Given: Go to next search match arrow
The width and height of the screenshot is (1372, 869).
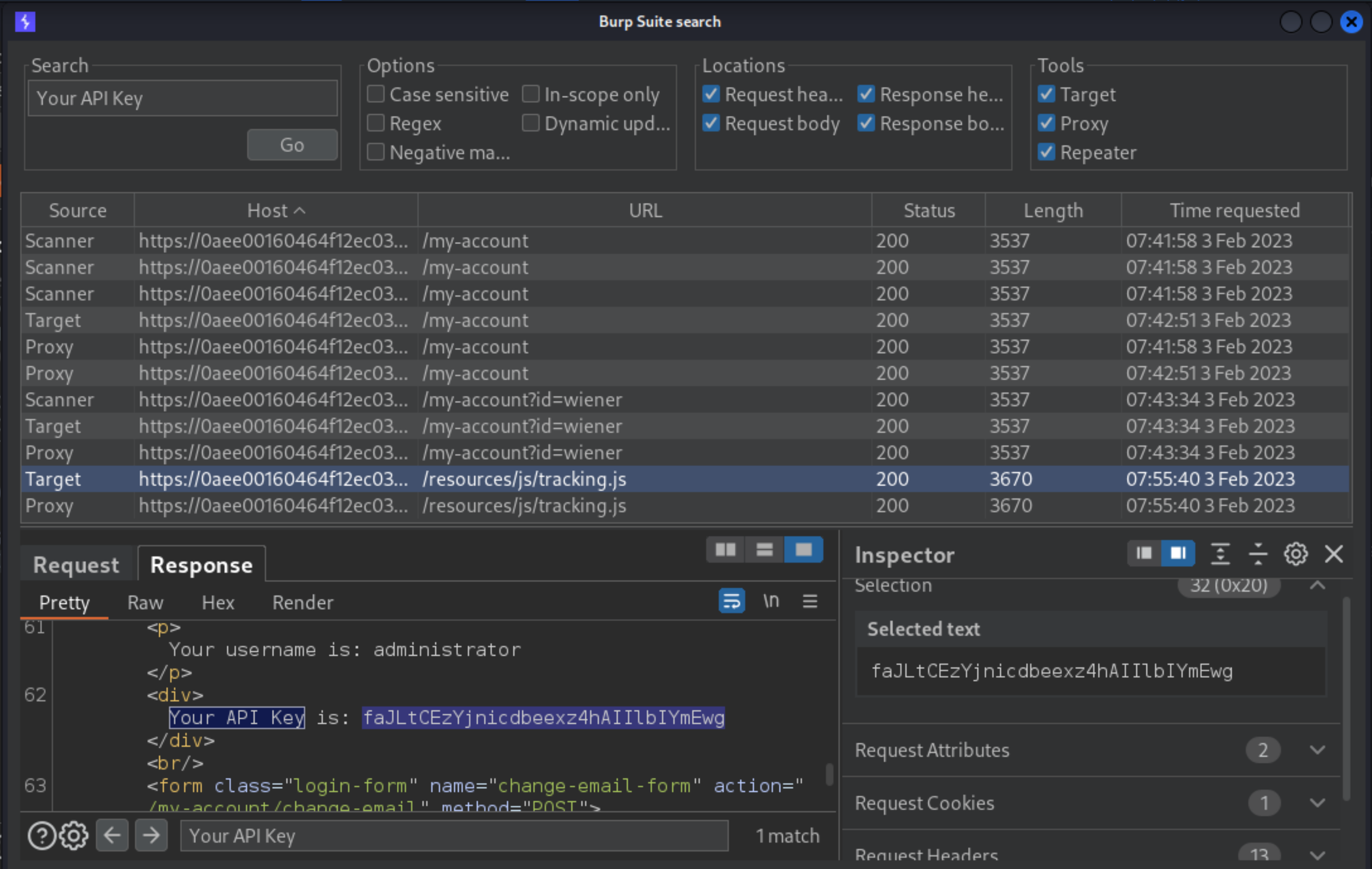Looking at the screenshot, I should click(x=151, y=835).
